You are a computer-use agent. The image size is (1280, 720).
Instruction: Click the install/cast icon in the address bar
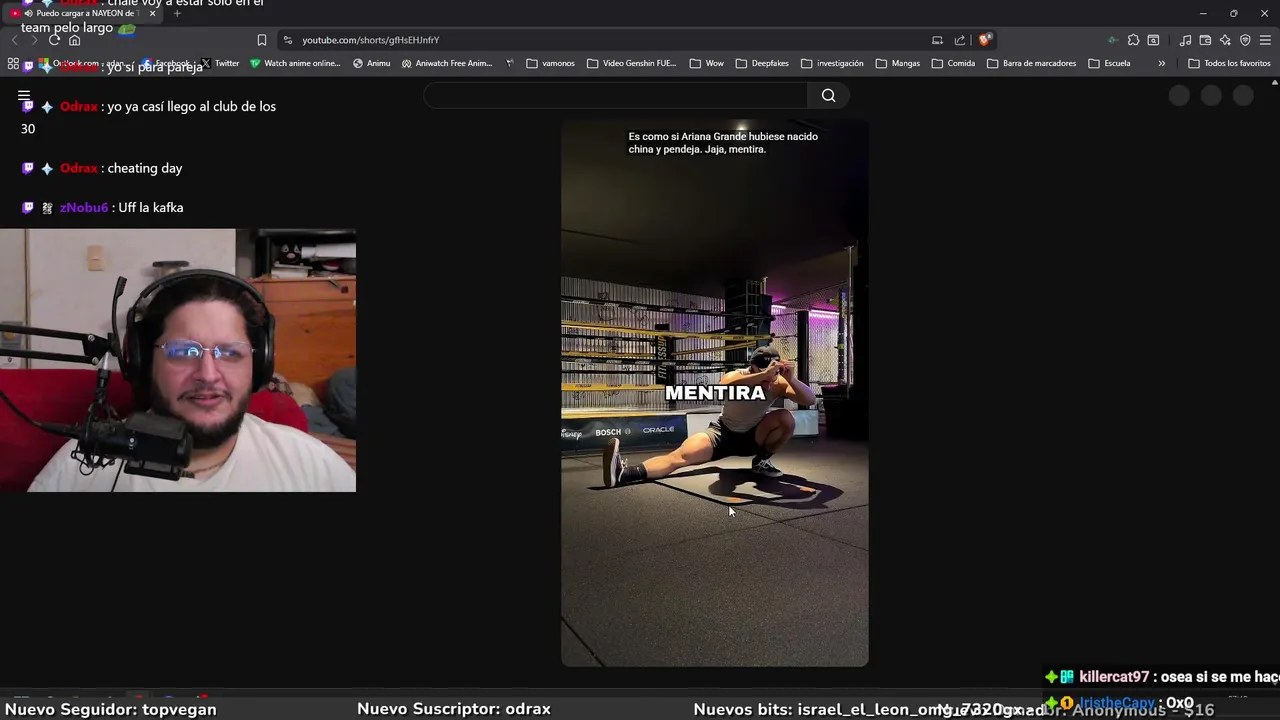937,40
